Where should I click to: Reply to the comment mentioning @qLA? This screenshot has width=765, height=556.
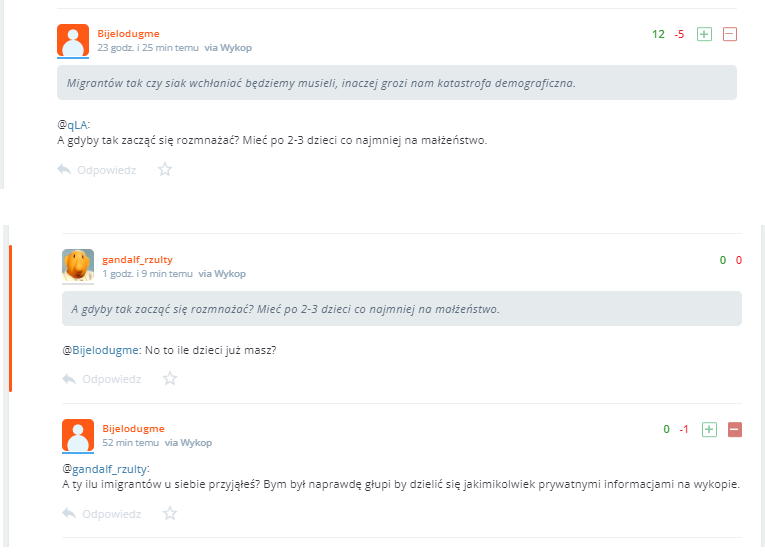(97, 170)
